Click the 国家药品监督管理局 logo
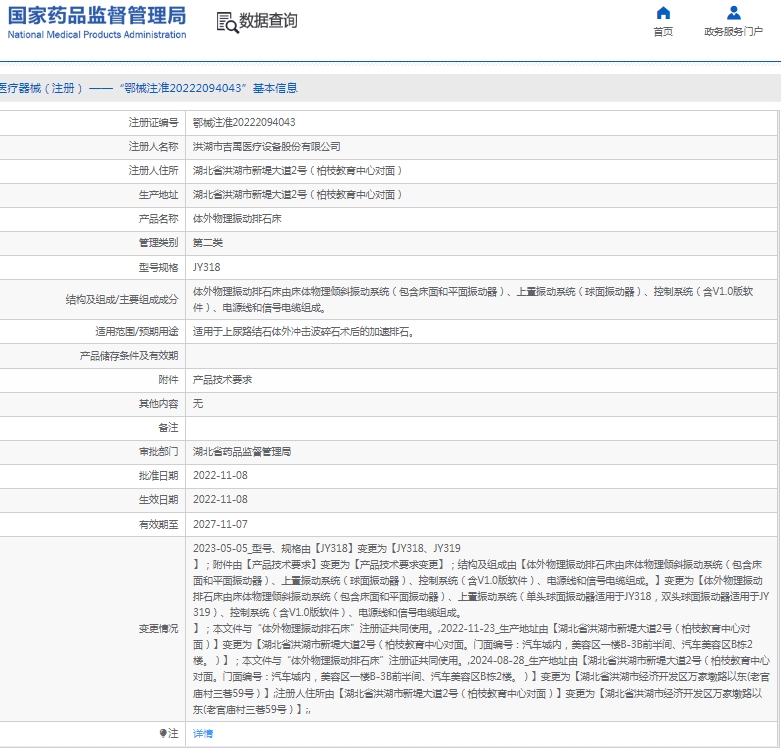The width and height of the screenshot is (781, 751). (97, 15)
